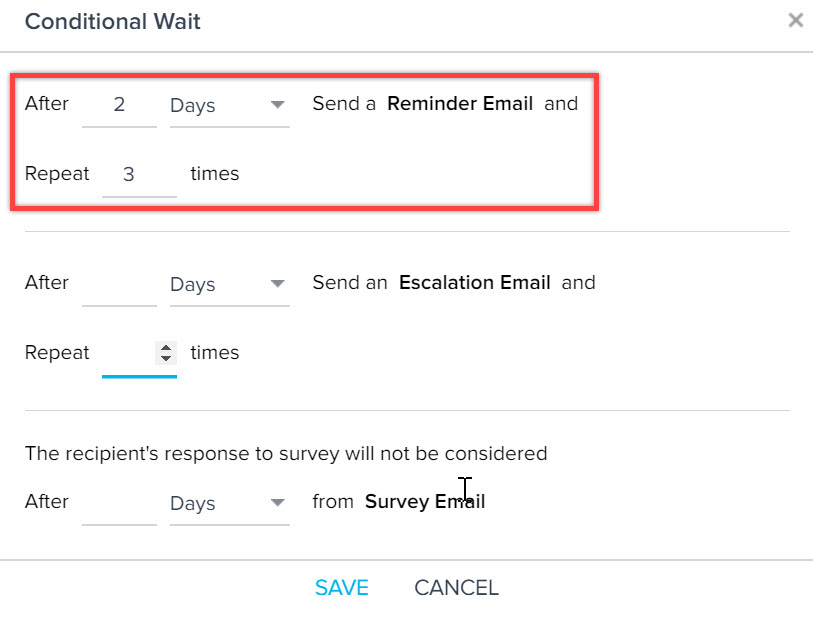
Task: Click the recipient's response not considered text
Action: click(x=286, y=453)
